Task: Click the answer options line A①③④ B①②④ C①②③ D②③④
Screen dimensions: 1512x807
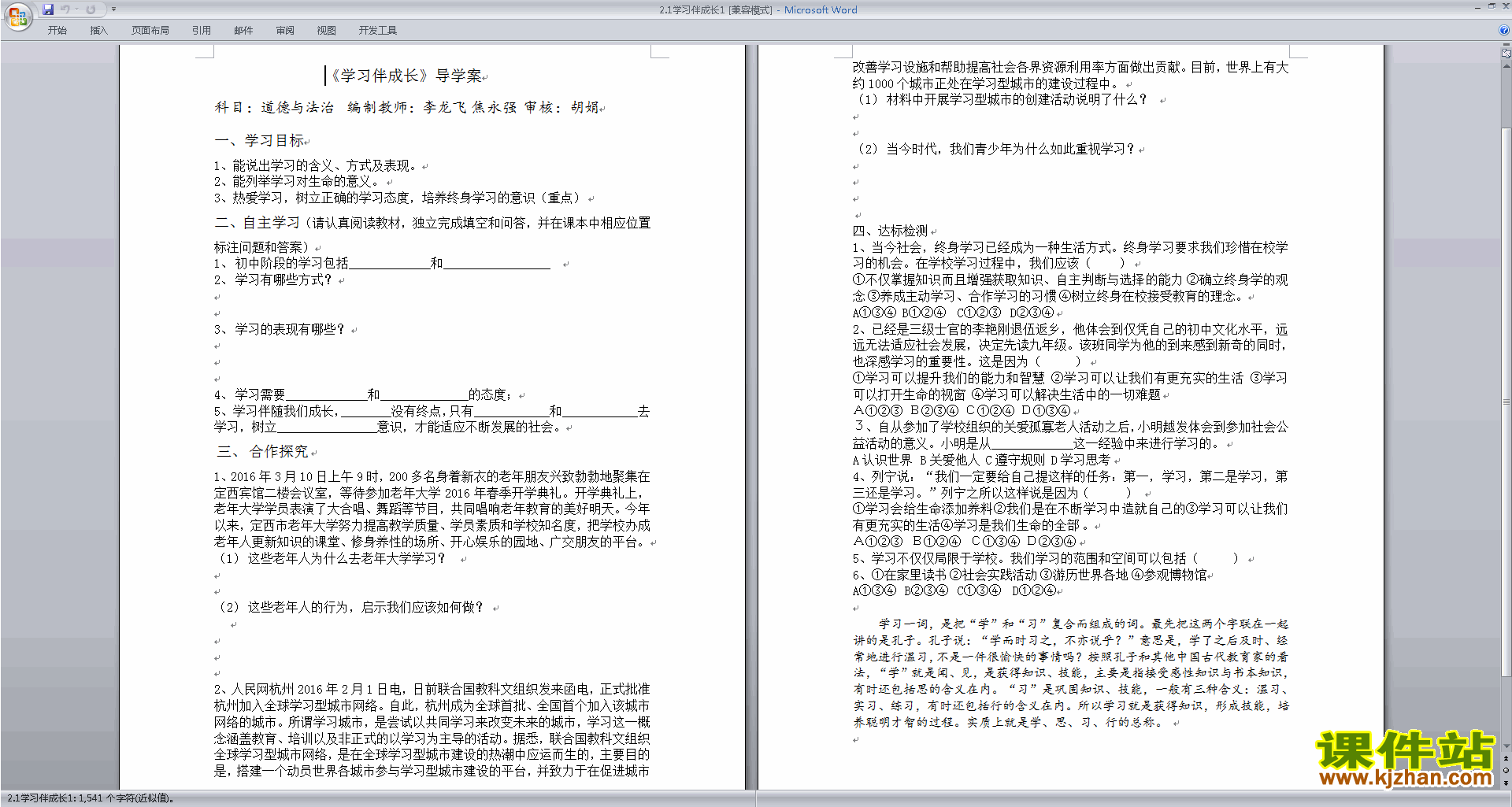Action: 953,313
